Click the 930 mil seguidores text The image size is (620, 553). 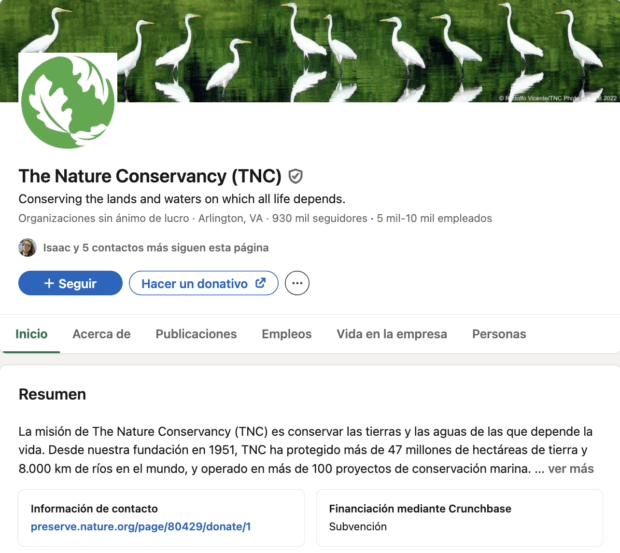point(319,218)
